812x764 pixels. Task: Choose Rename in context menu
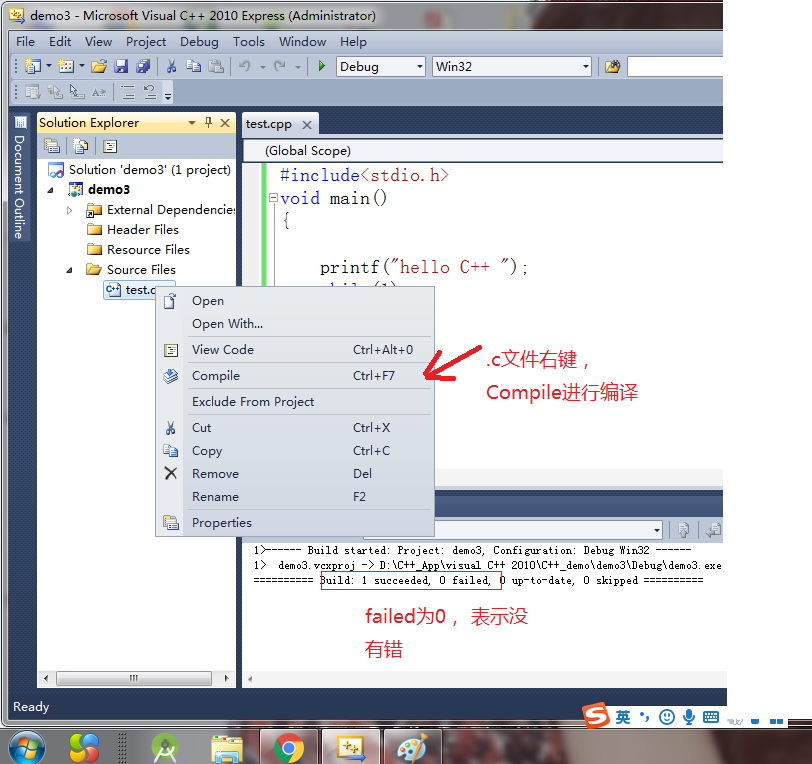click(x=295, y=497)
